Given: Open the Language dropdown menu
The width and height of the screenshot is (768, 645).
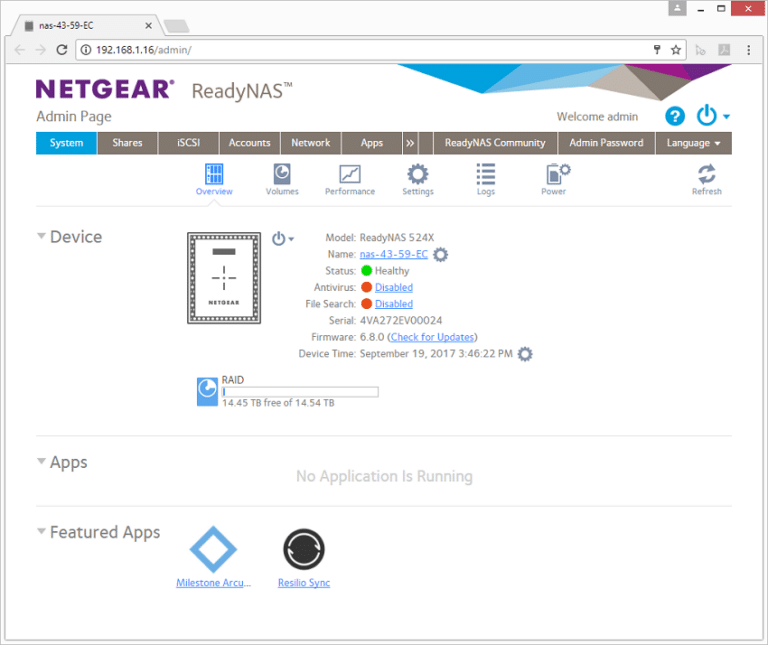Looking at the screenshot, I should click(x=693, y=143).
